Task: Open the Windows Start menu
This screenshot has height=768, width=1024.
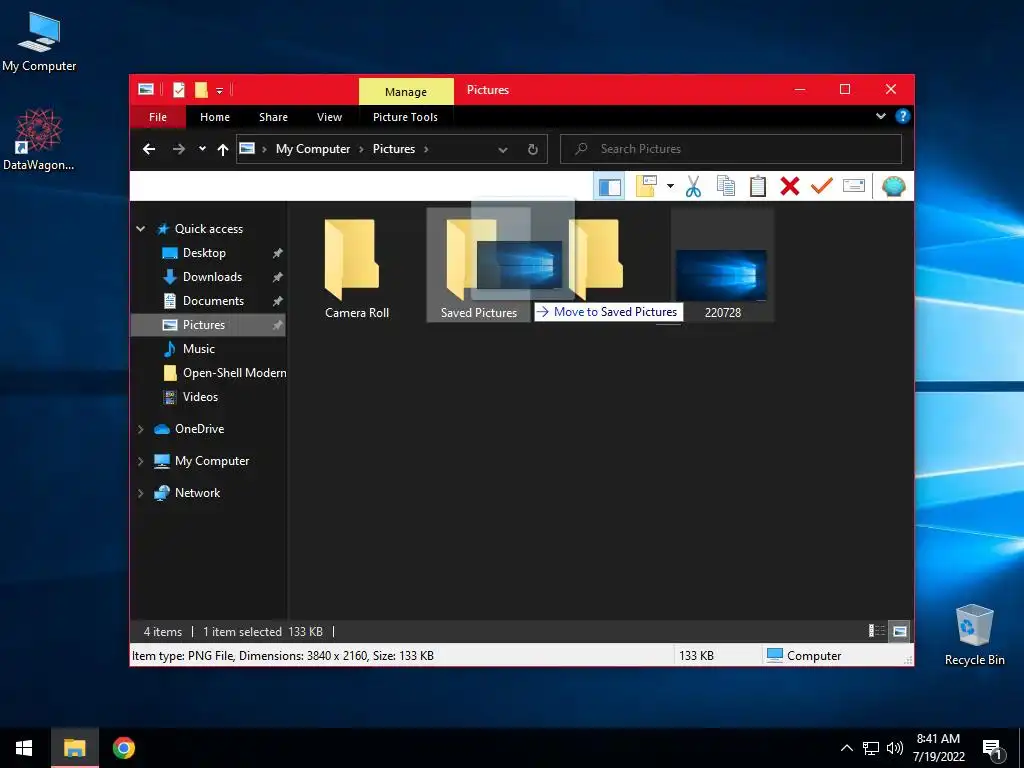Action: point(24,748)
